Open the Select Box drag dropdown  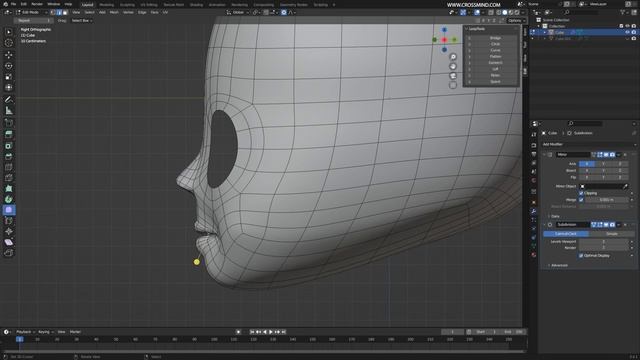coord(82,20)
